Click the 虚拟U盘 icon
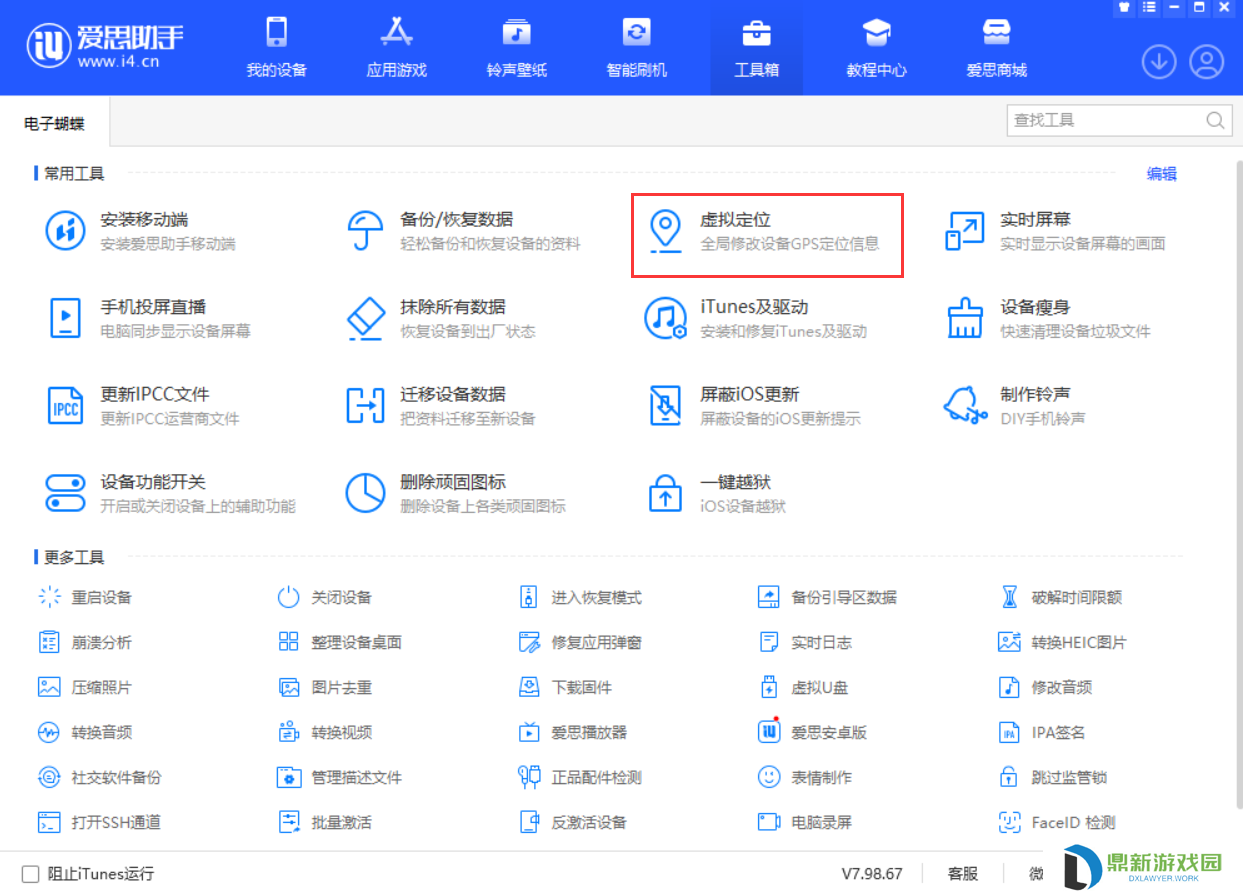The image size is (1243, 893). click(769, 687)
